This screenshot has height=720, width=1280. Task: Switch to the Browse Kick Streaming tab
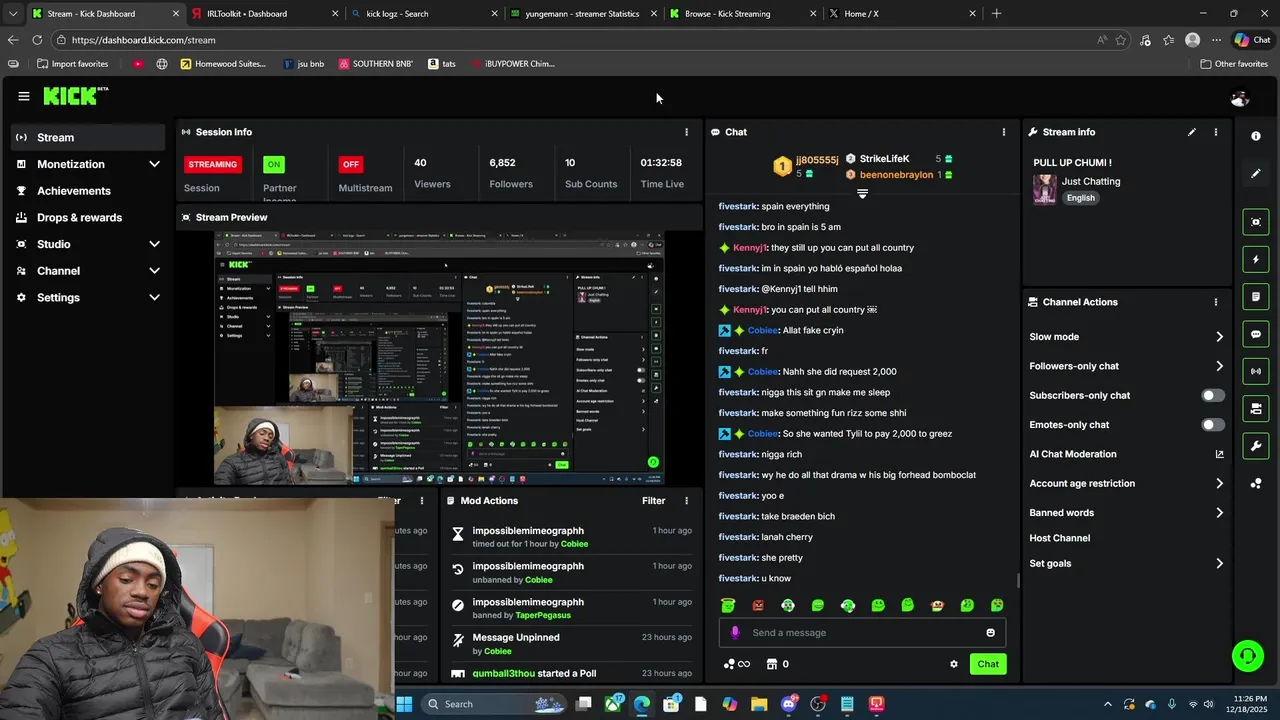[x=741, y=14]
